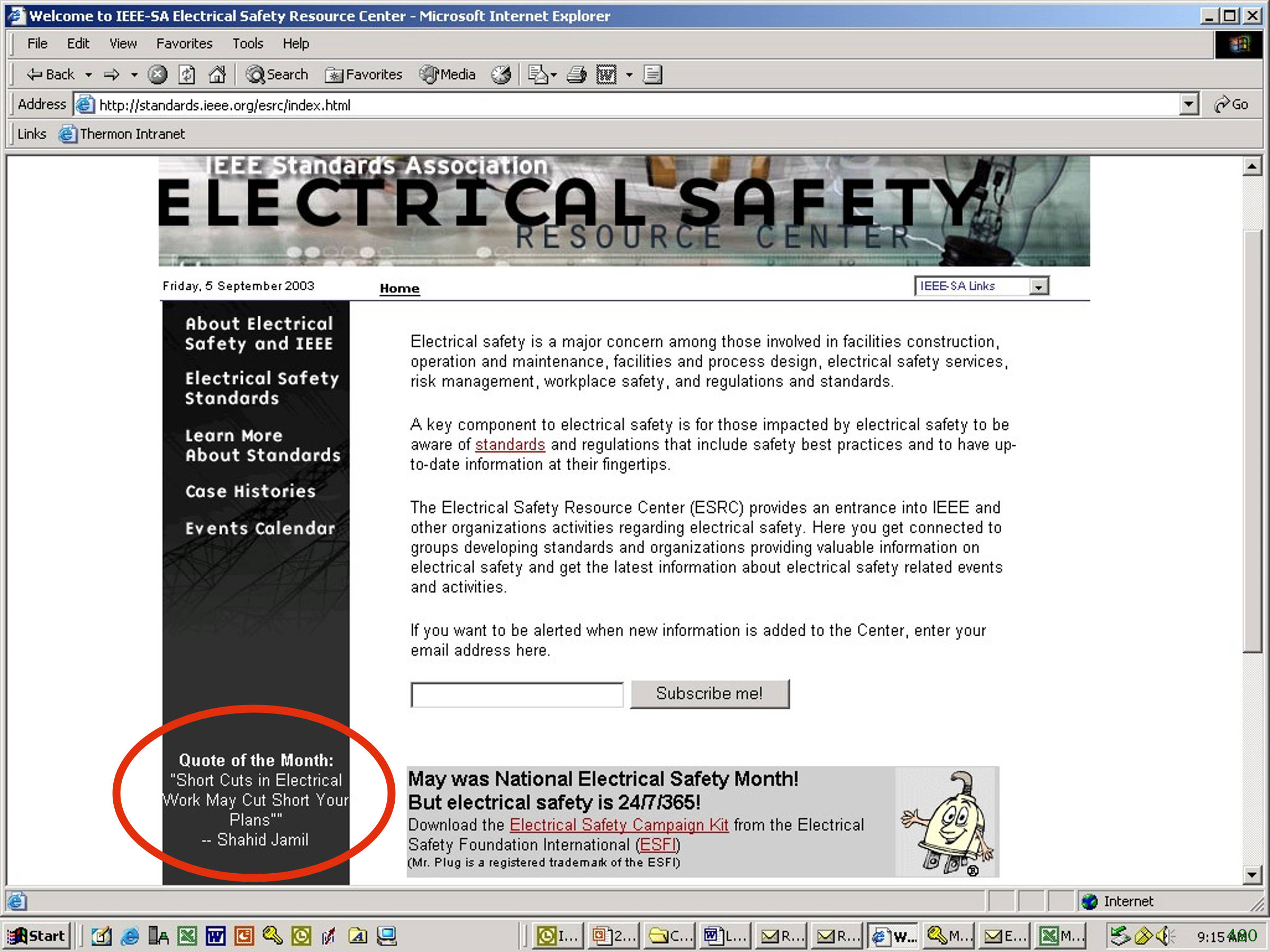Click the Edit with Word icon
This screenshot has height=952, width=1270.
click(x=606, y=75)
